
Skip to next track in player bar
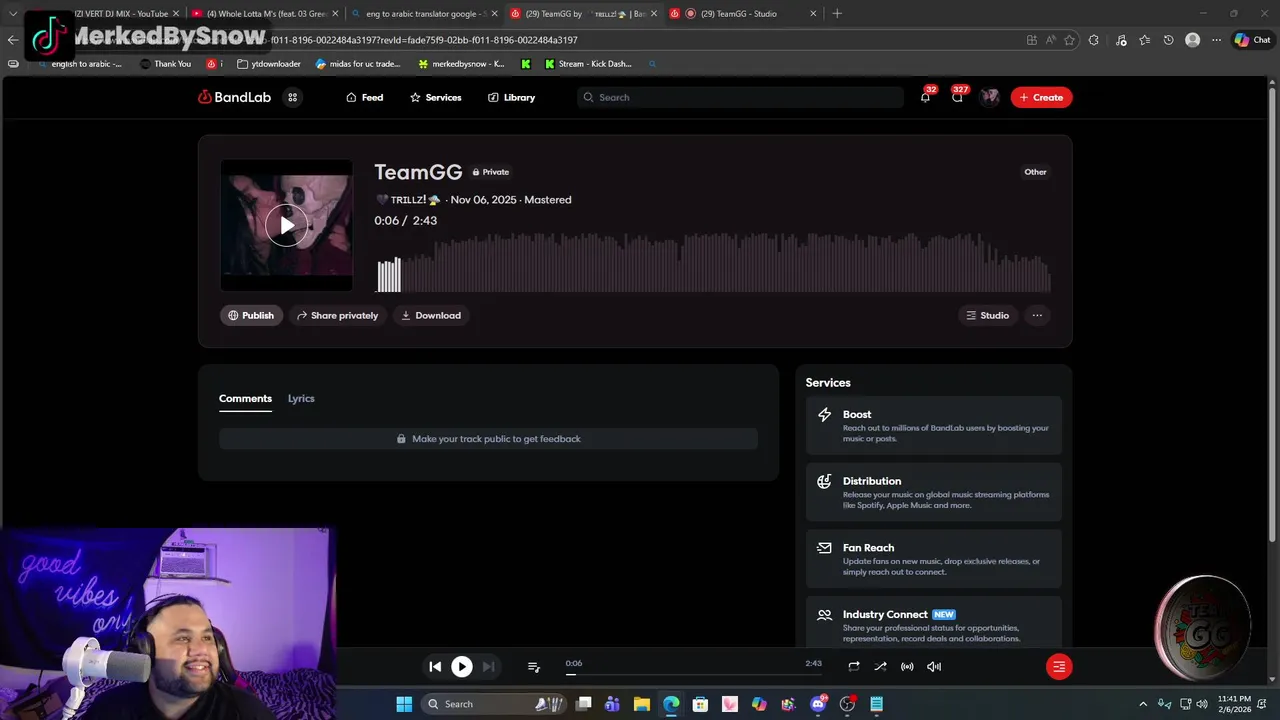coord(488,666)
